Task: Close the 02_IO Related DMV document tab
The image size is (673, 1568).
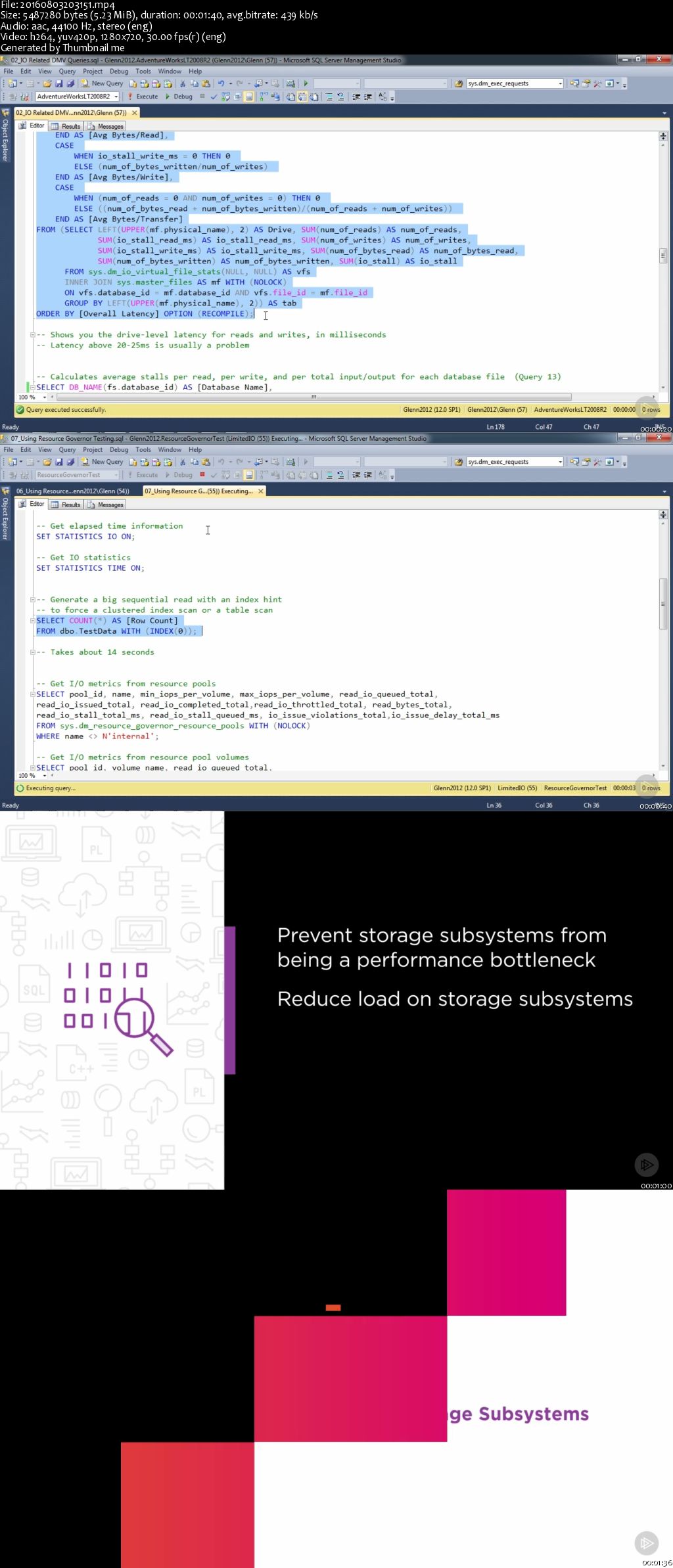Action: [x=135, y=113]
